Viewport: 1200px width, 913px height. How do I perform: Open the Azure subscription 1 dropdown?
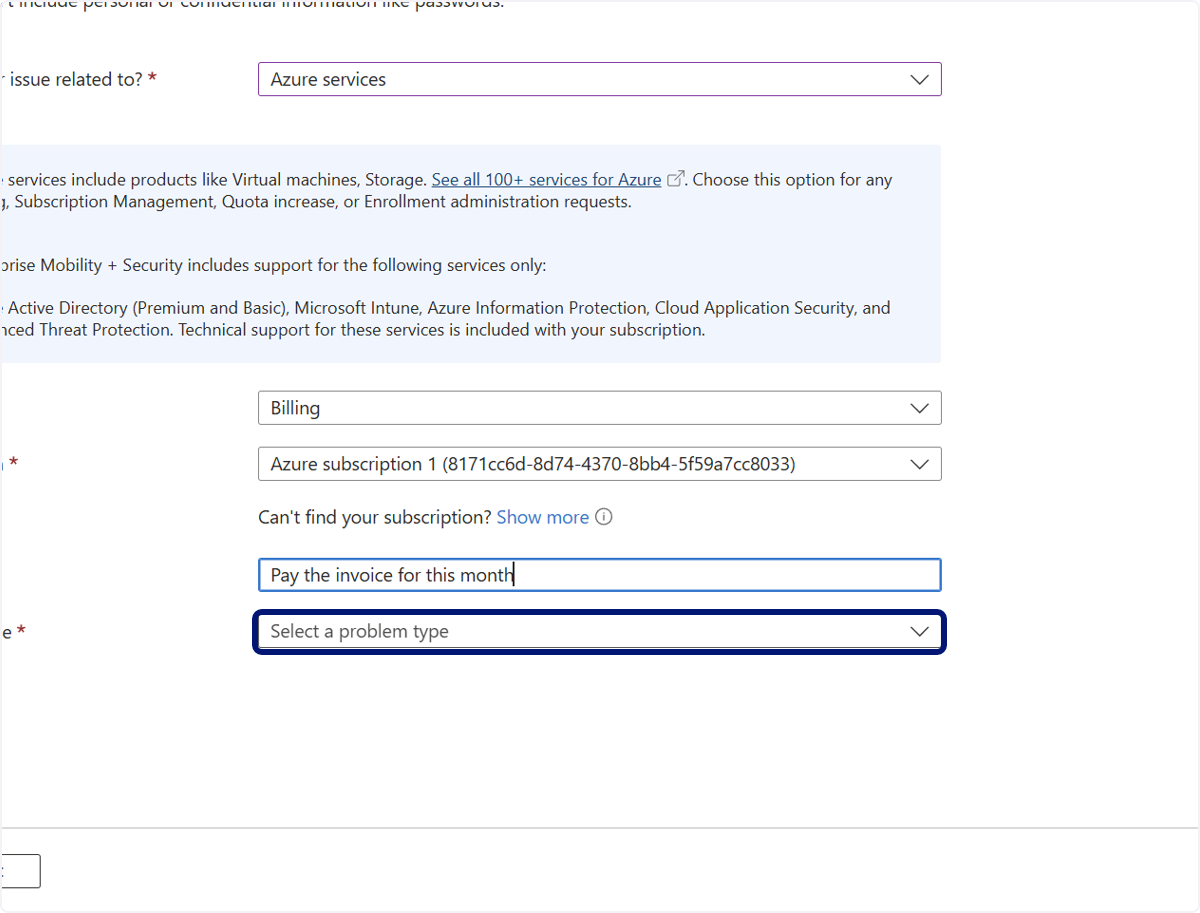[599, 464]
